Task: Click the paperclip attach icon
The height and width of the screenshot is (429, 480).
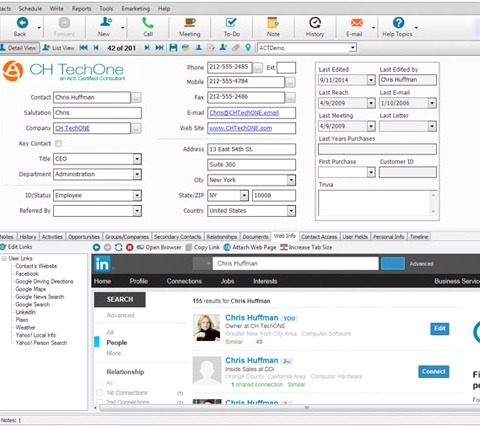Action: point(236,48)
